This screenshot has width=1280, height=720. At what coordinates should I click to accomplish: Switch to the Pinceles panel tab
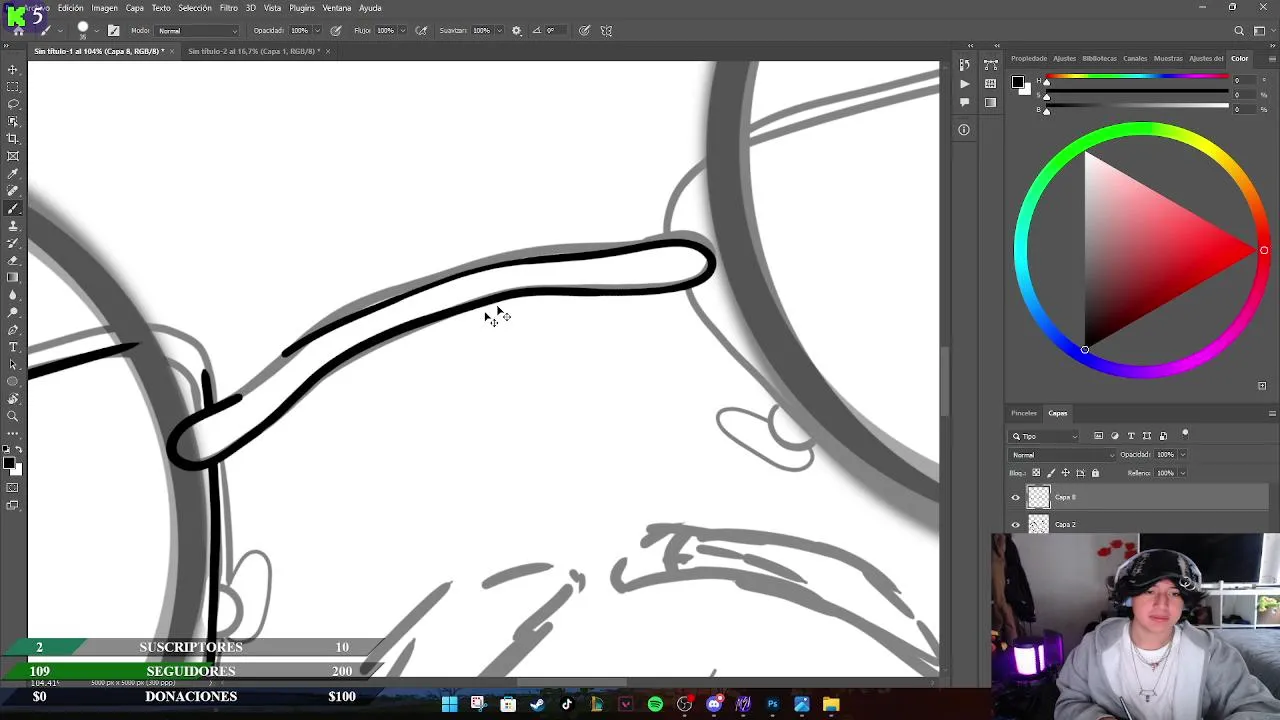[x=1024, y=413]
